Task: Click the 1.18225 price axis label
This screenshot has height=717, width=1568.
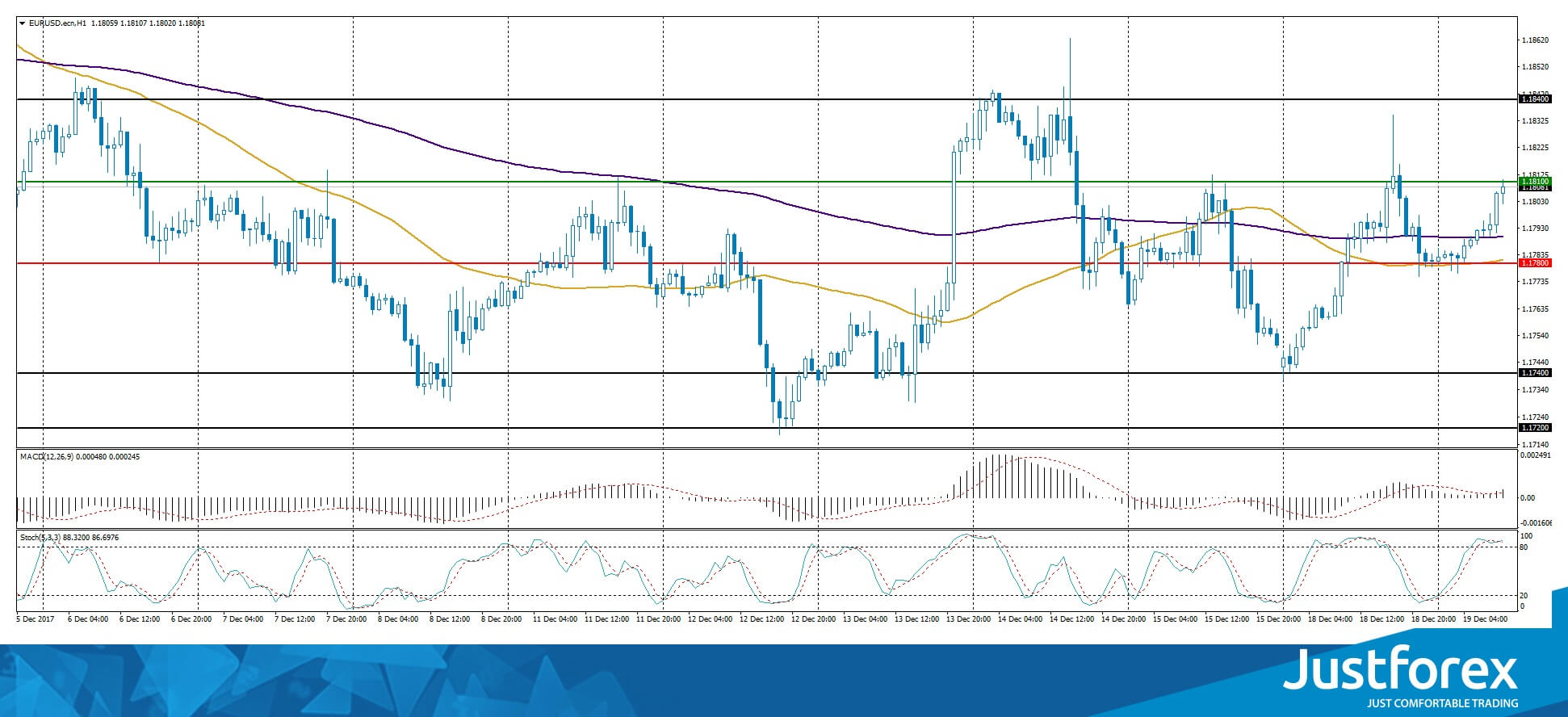Action: [x=1535, y=149]
